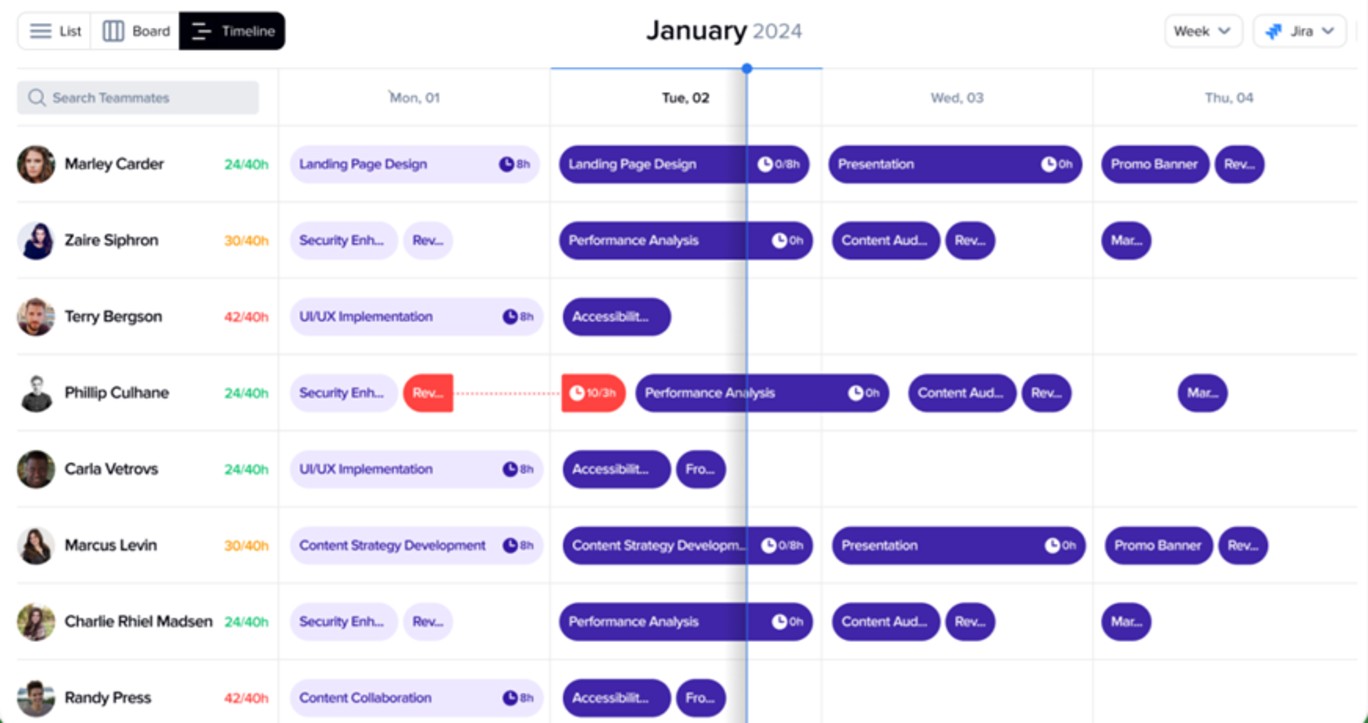The width and height of the screenshot is (1368, 723).
Task: Click the clock icon on Randy's Content Collaboration
Action: coord(510,698)
